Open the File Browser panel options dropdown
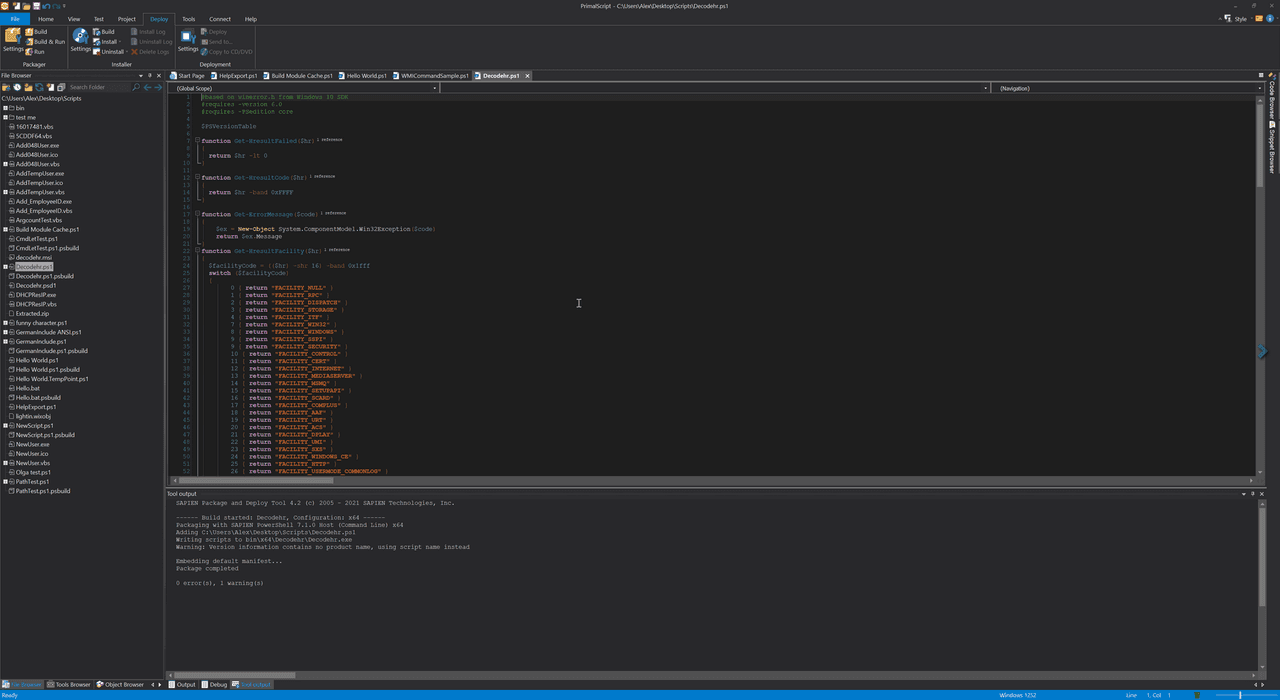 pyautogui.click(x=139, y=75)
